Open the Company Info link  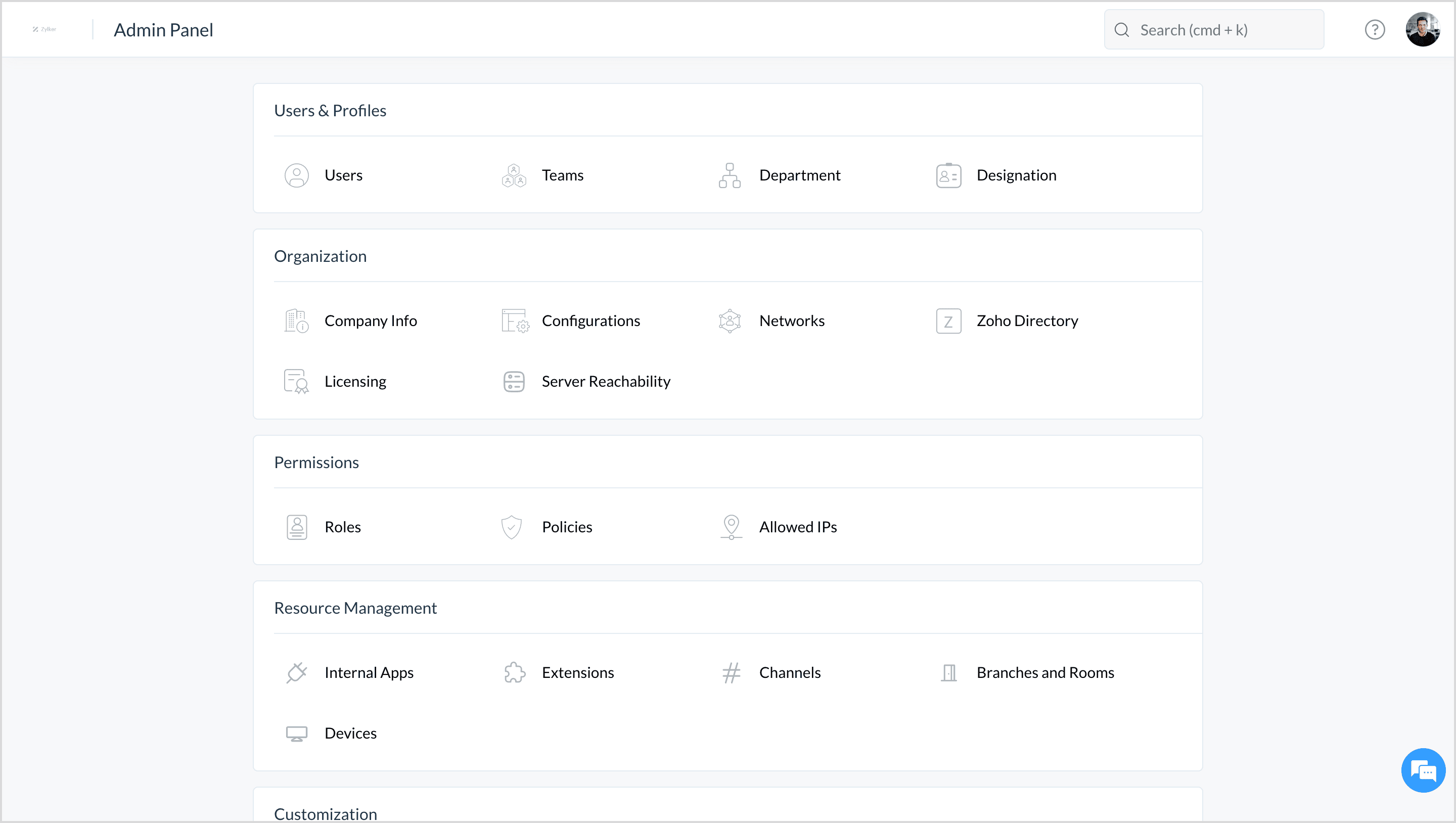coord(370,321)
